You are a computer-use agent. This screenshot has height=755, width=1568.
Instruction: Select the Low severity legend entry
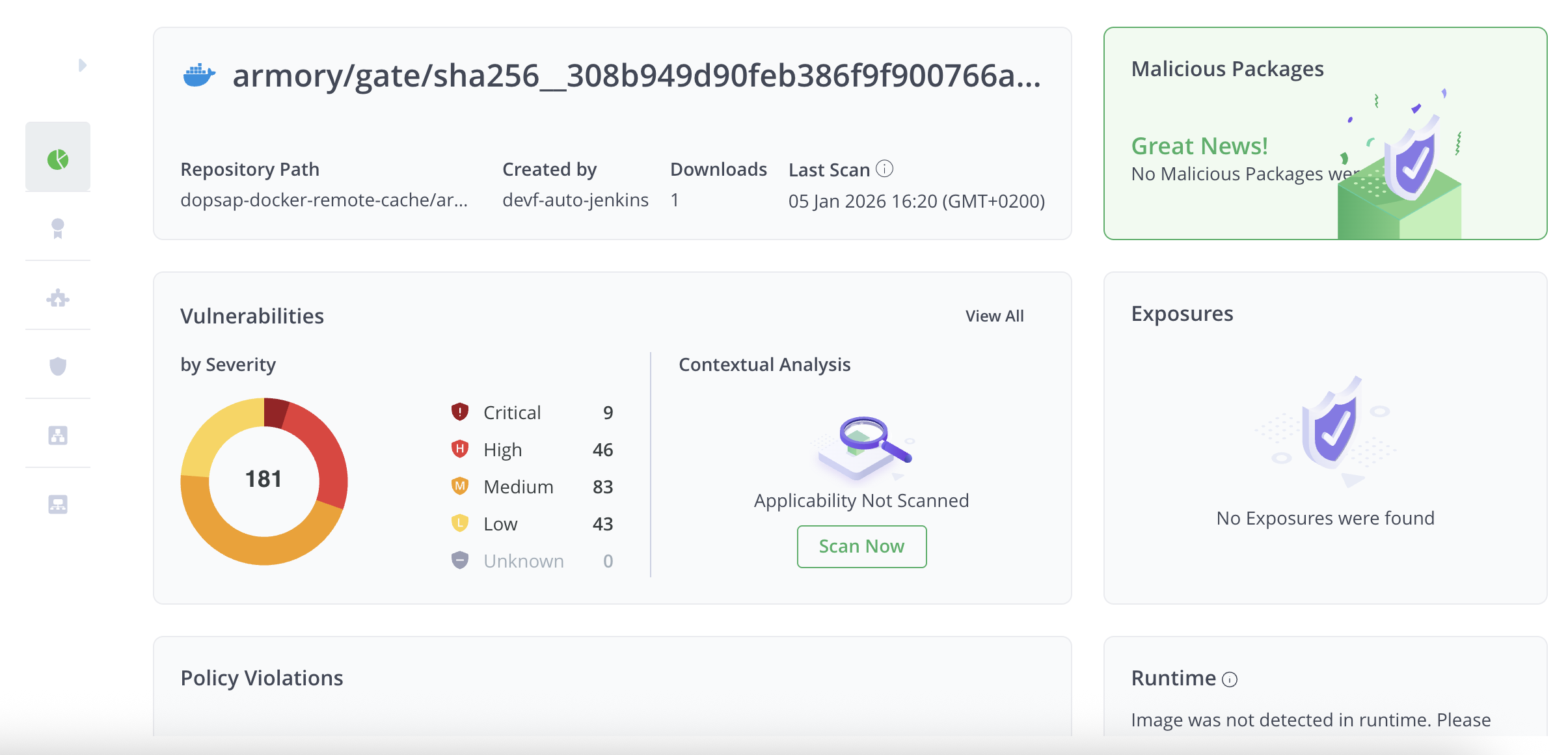coord(500,524)
